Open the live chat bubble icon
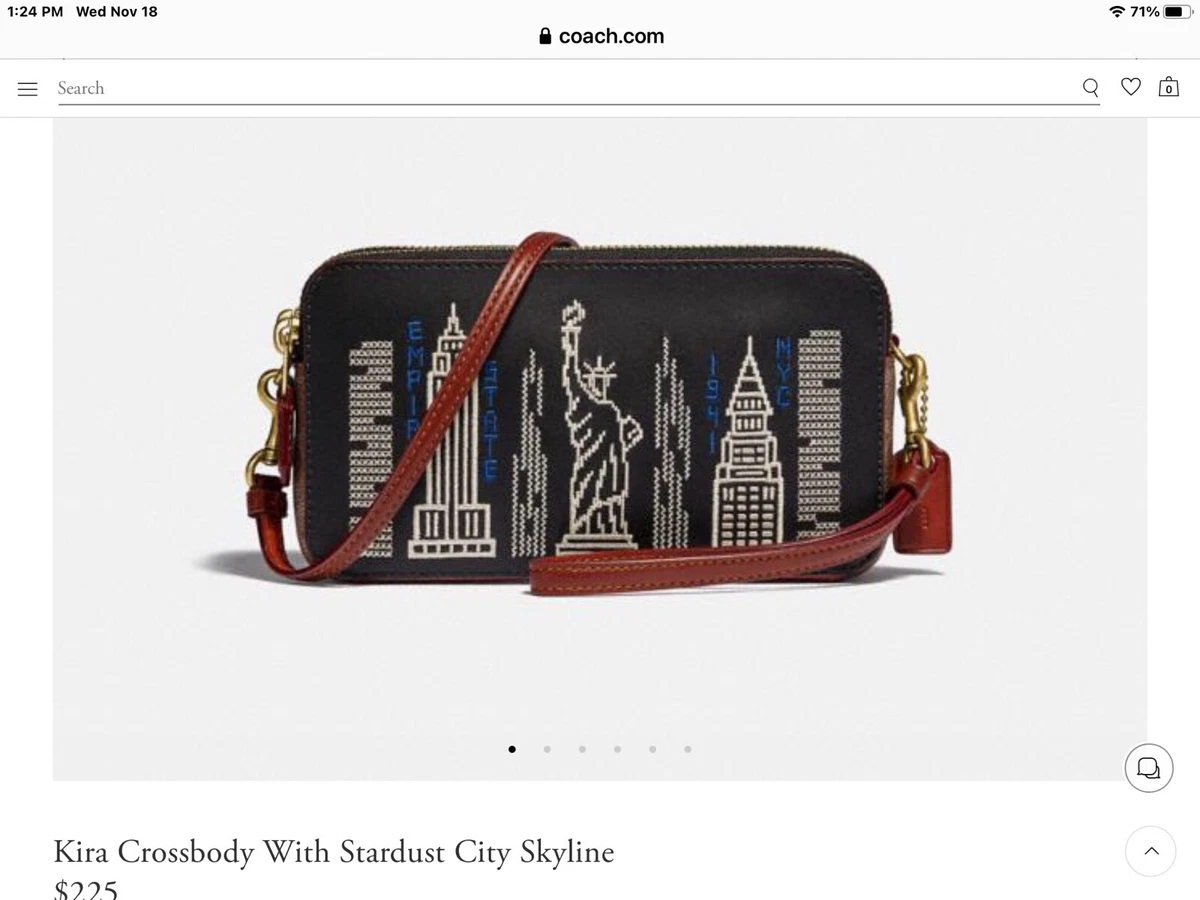This screenshot has height=900, width=1200. pyautogui.click(x=1149, y=768)
